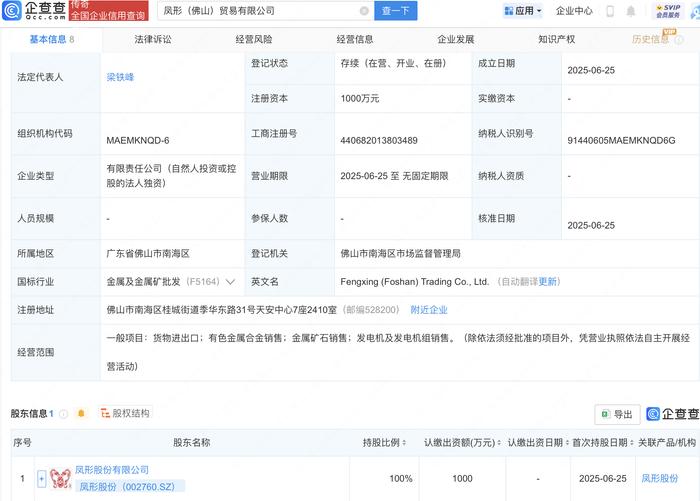Click the 存续 registration status value

[x=393, y=63]
